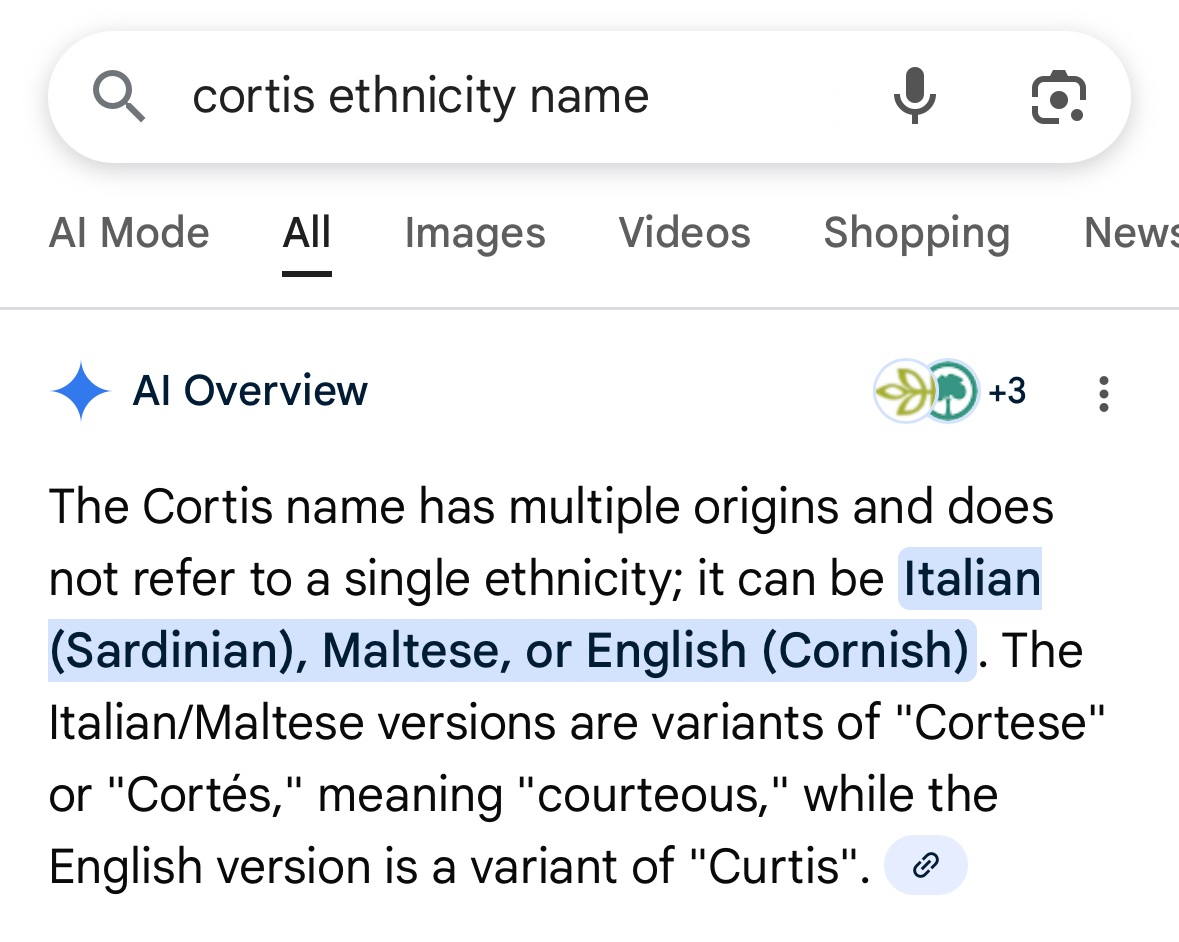Open the AI Overview three-dot menu

point(1103,394)
